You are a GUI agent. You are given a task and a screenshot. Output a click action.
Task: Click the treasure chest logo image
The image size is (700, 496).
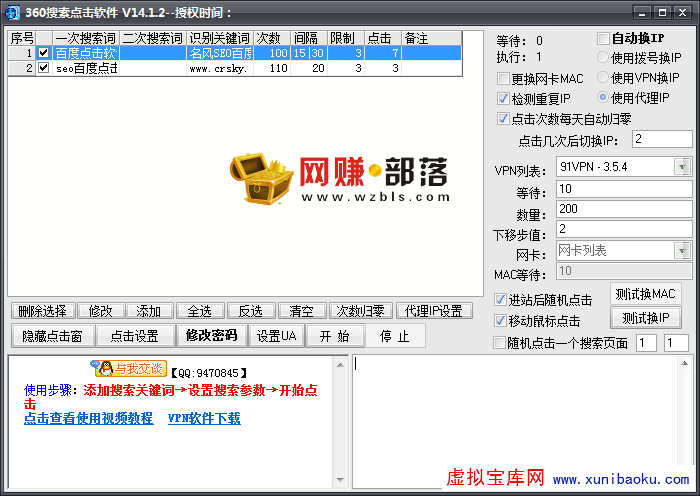[x=260, y=180]
